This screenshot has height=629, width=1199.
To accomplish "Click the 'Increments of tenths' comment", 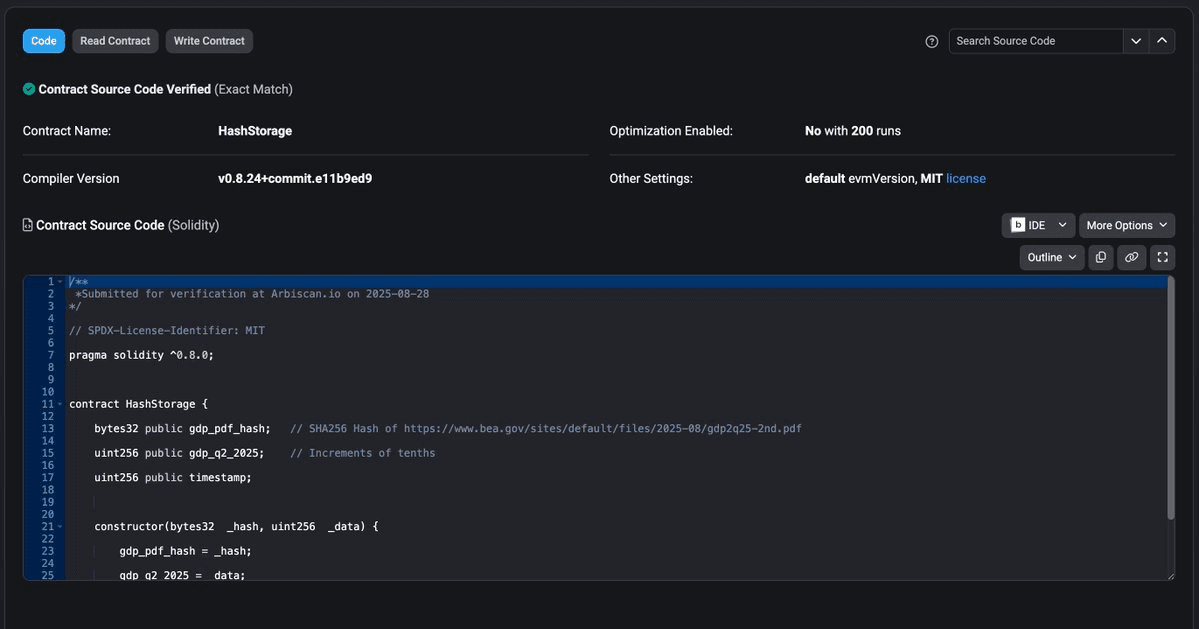I will 362,453.
